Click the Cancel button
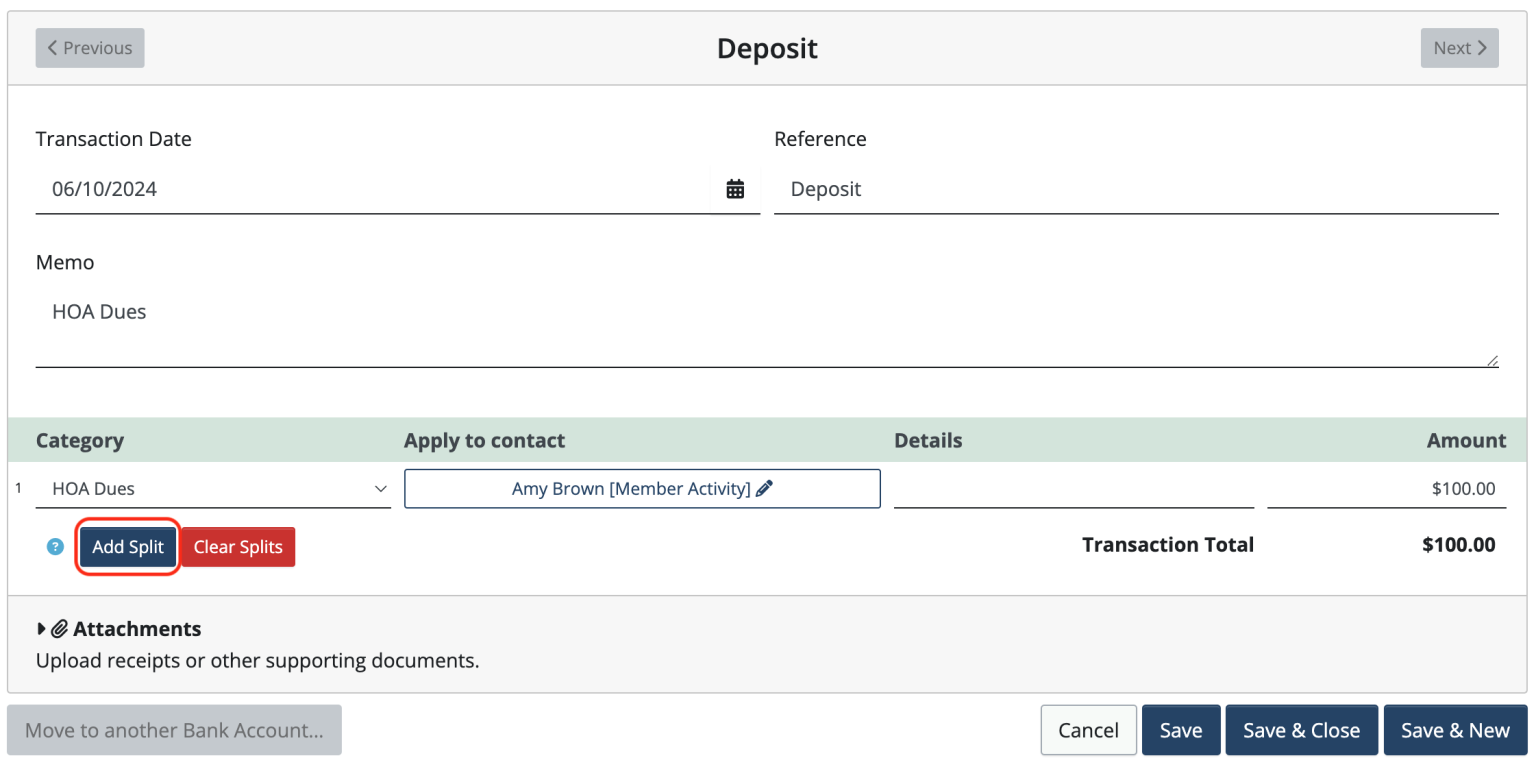This screenshot has height=769, width=1536. pyautogui.click(x=1088, y=730)
